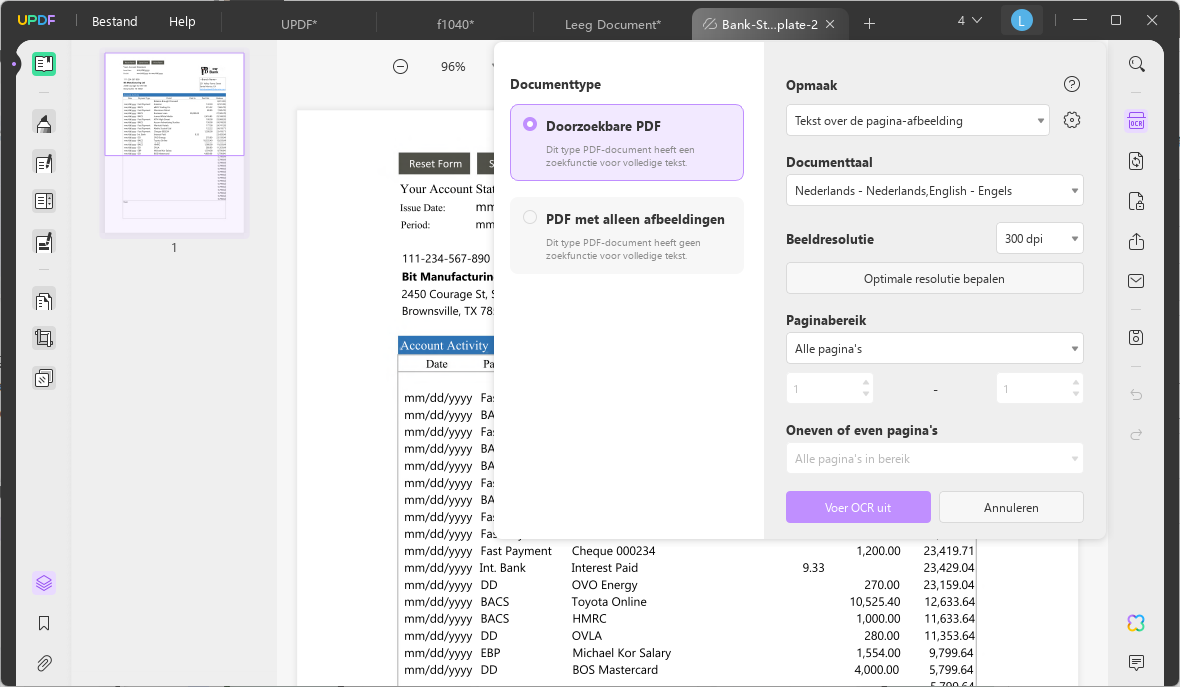Open the Opmaak help question icon
Viewport: 1180px width, 687px height.
[1072, 84]
